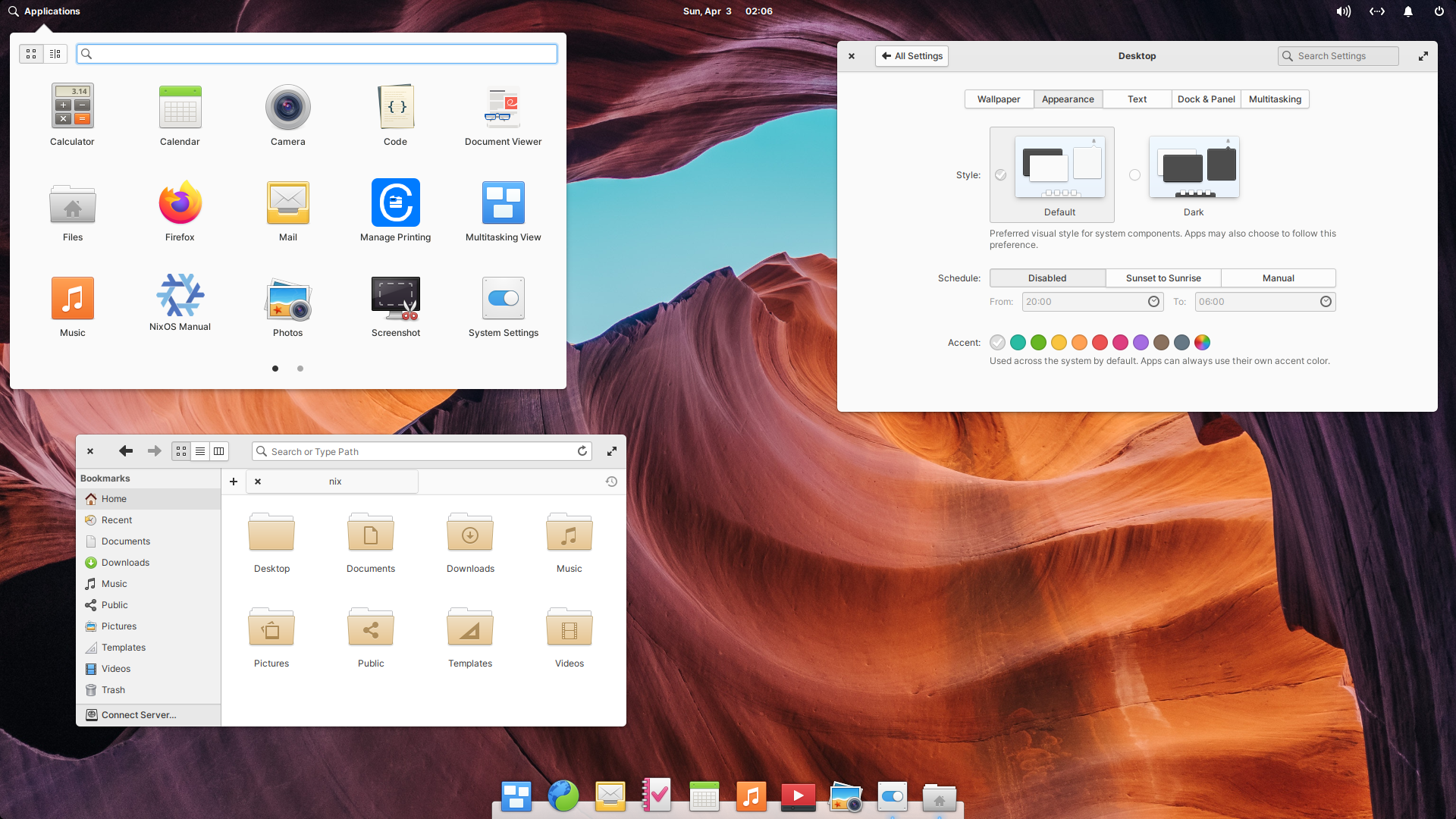Viewport: 1456px width, 819px height.
Task: Go back to All Settings
Action: tap(912, 56)
